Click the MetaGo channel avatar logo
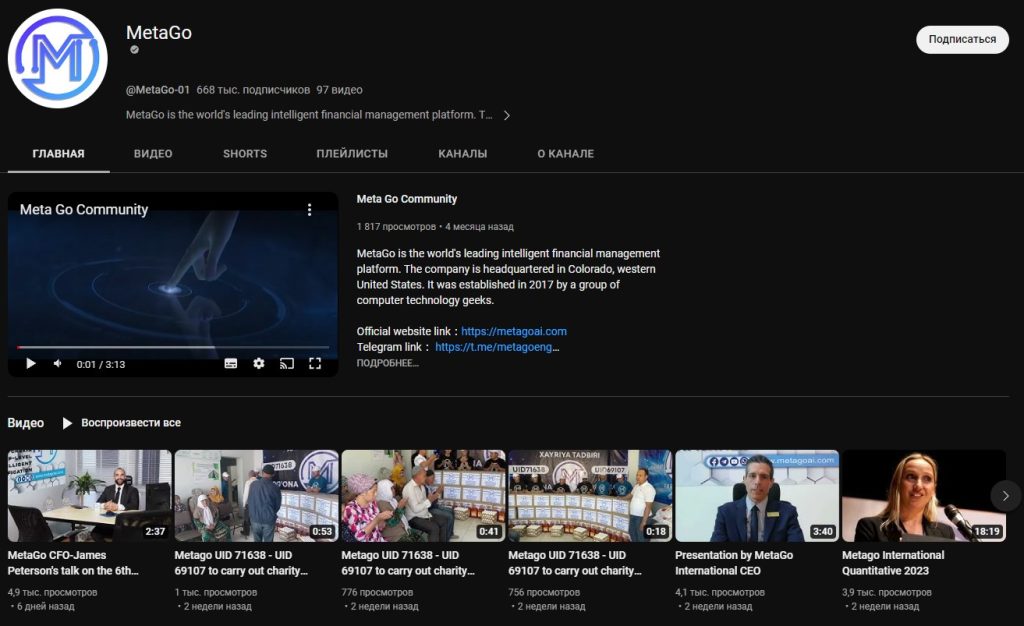 [57, 58]
